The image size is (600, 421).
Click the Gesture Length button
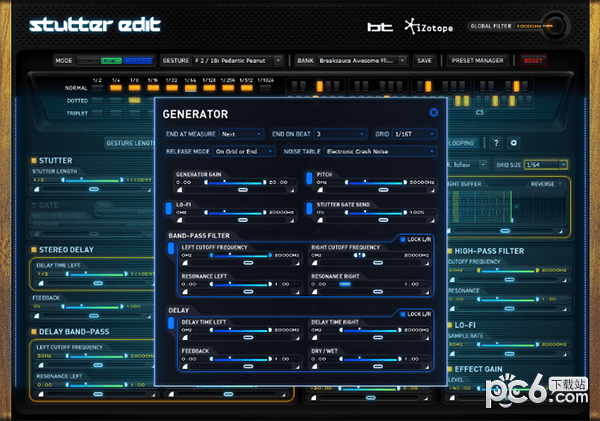click(x=130, y=143)
